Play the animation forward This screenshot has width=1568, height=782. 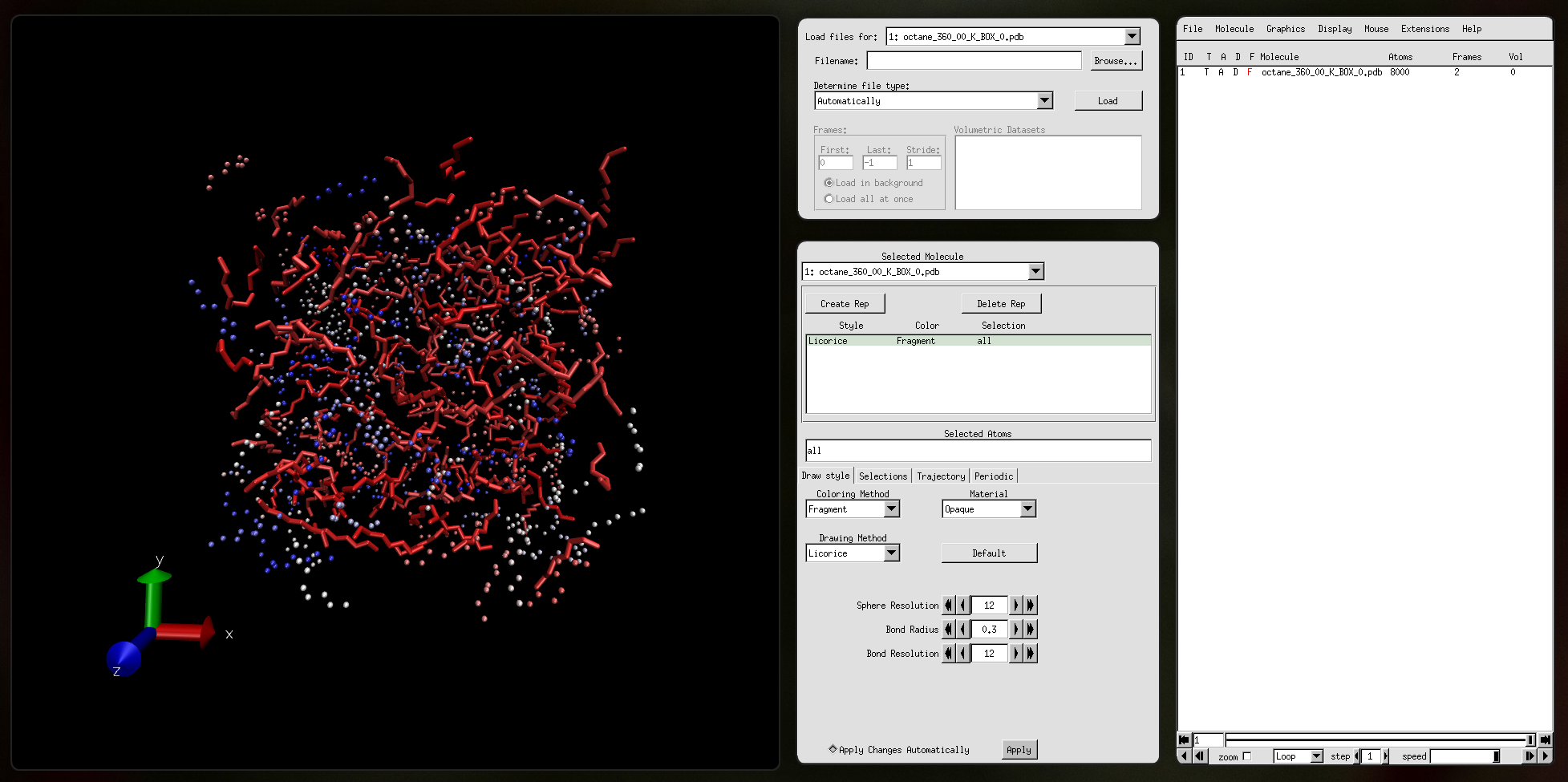coord(1545,756)
